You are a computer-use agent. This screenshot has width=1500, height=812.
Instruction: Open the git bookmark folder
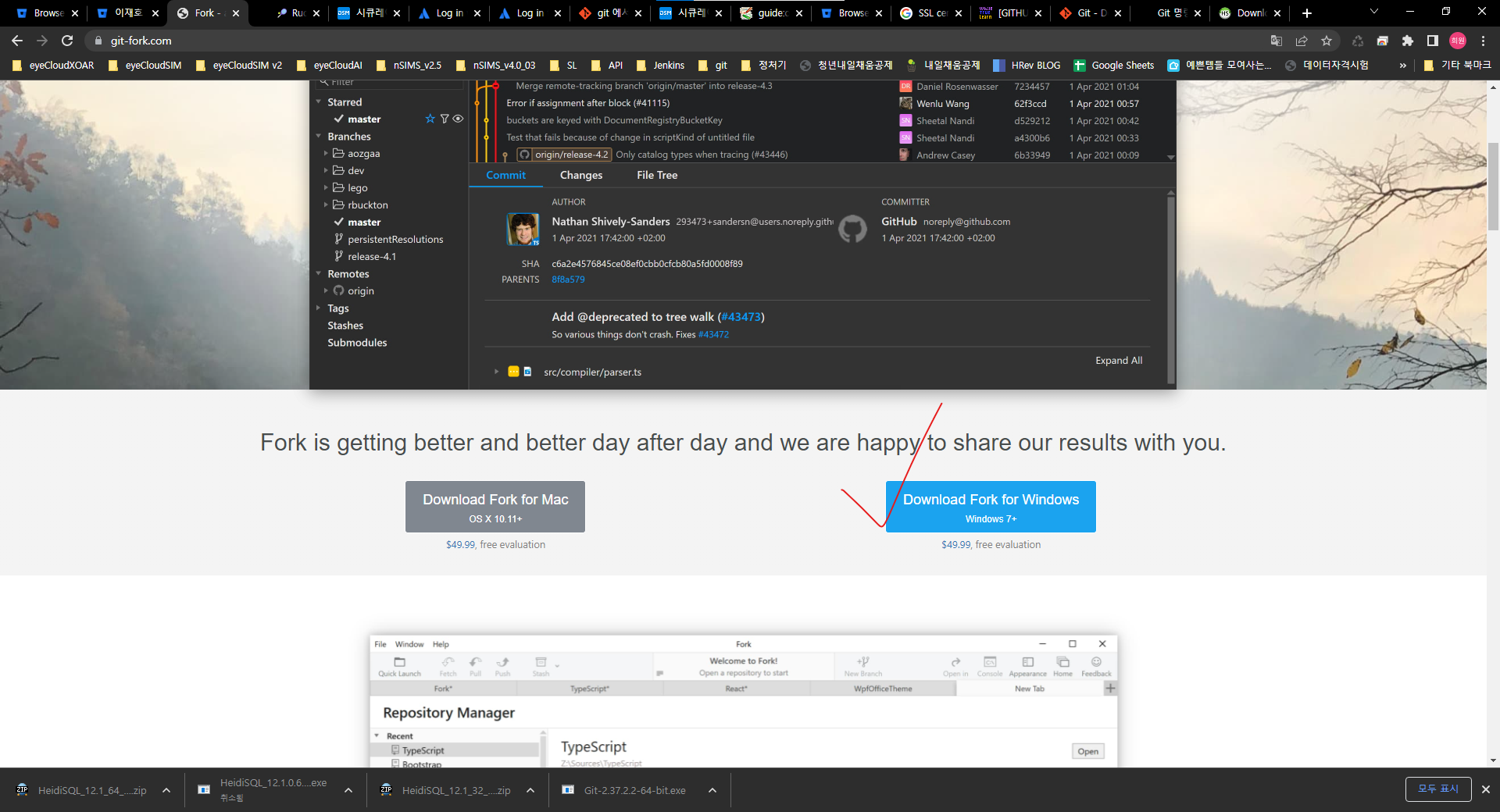[712, 66]
